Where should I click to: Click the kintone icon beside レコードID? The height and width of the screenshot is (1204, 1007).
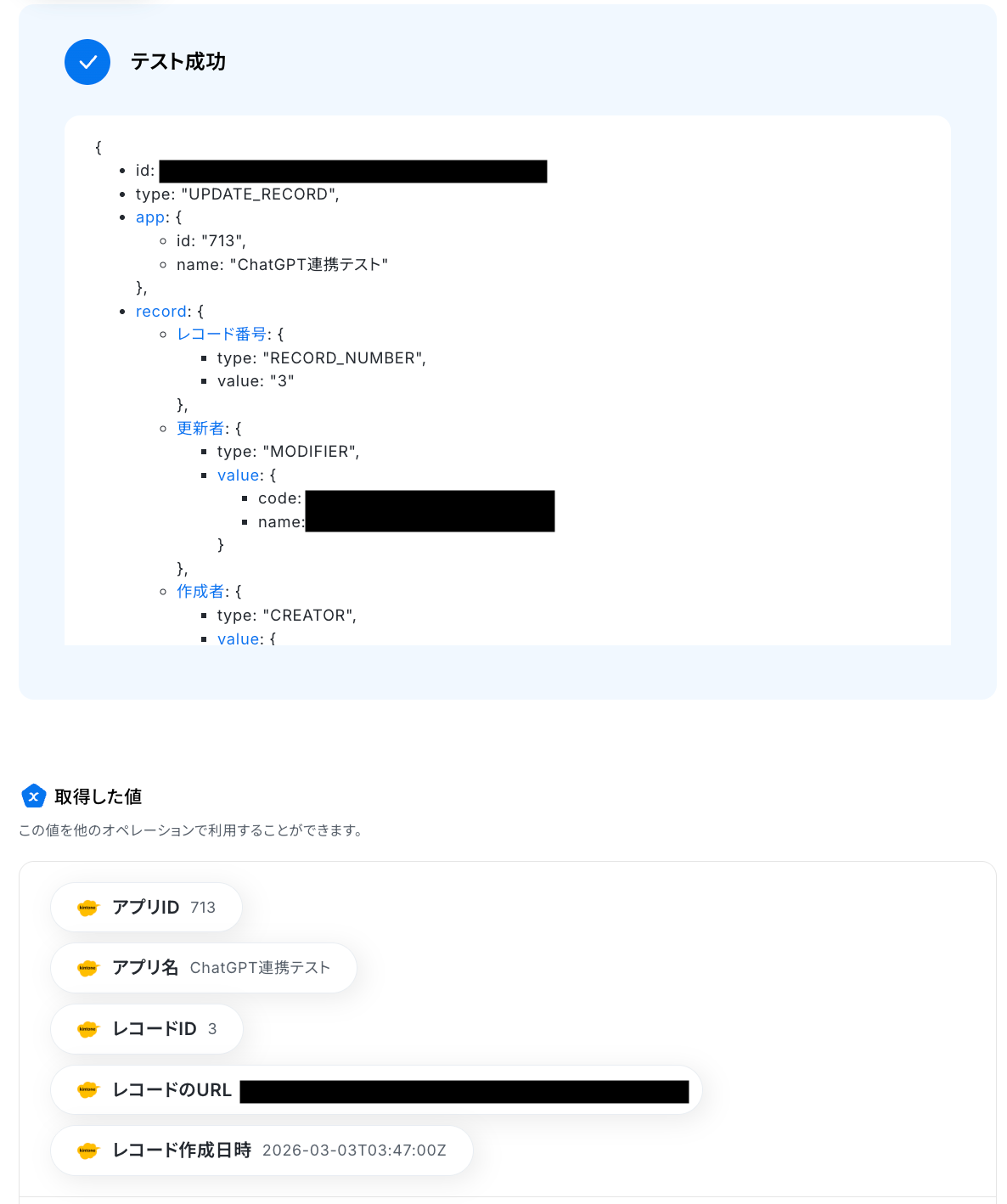(87, 1029)
